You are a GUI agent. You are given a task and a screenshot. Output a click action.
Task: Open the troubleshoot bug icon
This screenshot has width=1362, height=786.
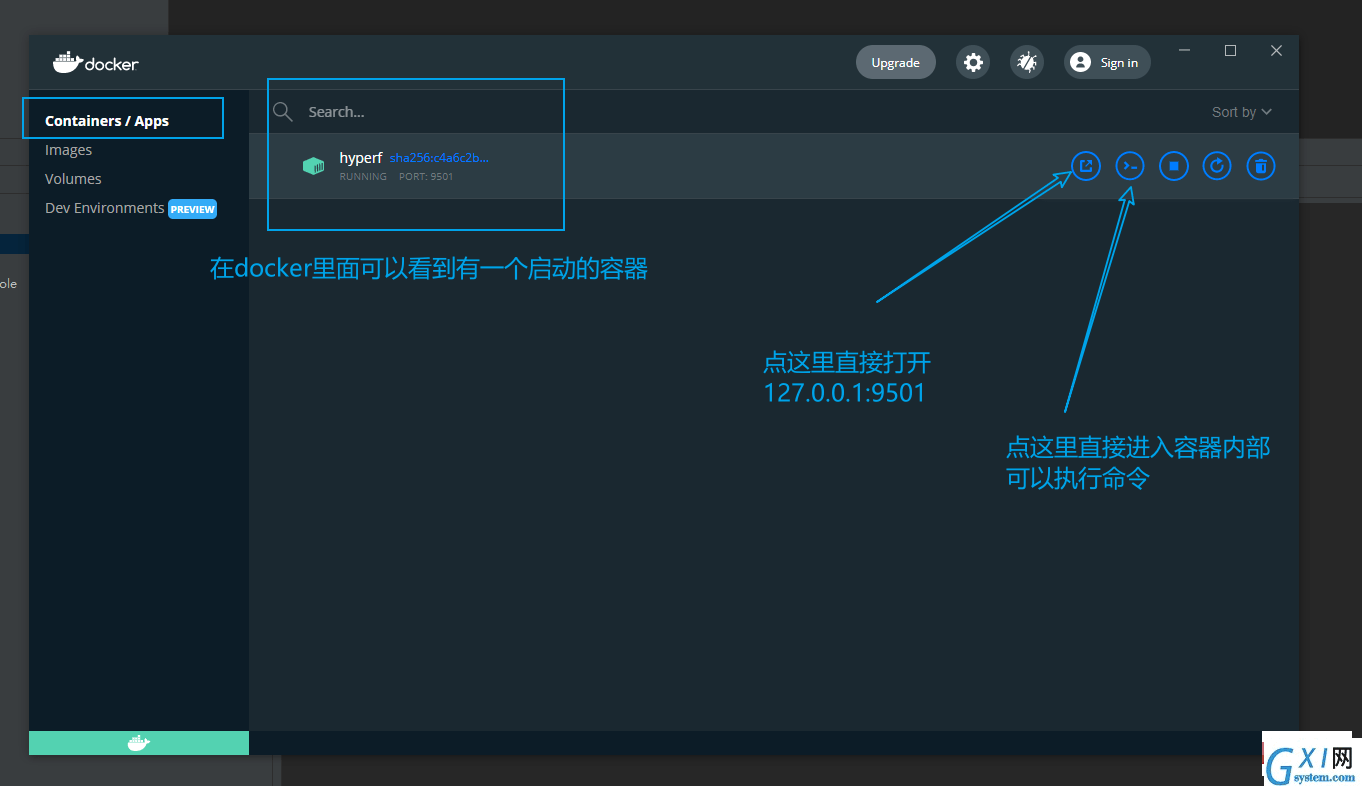pyautogui.click(x=1027, y=62)
